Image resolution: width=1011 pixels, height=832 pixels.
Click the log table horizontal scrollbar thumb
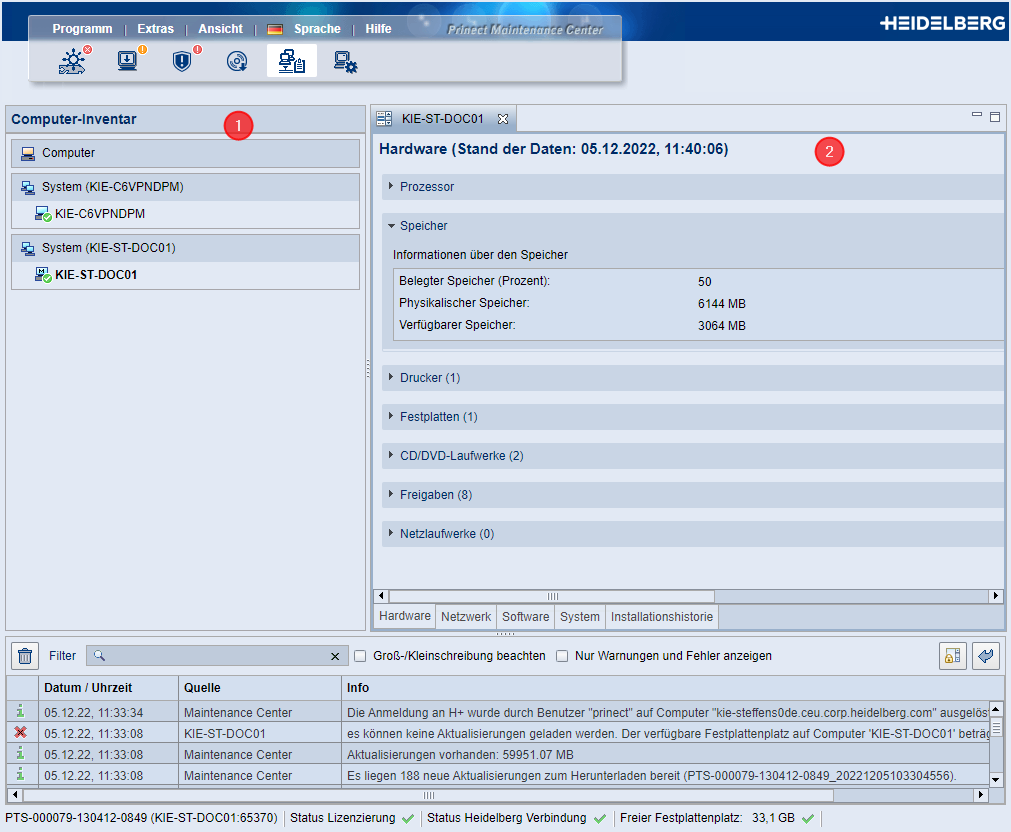point(429,795)
